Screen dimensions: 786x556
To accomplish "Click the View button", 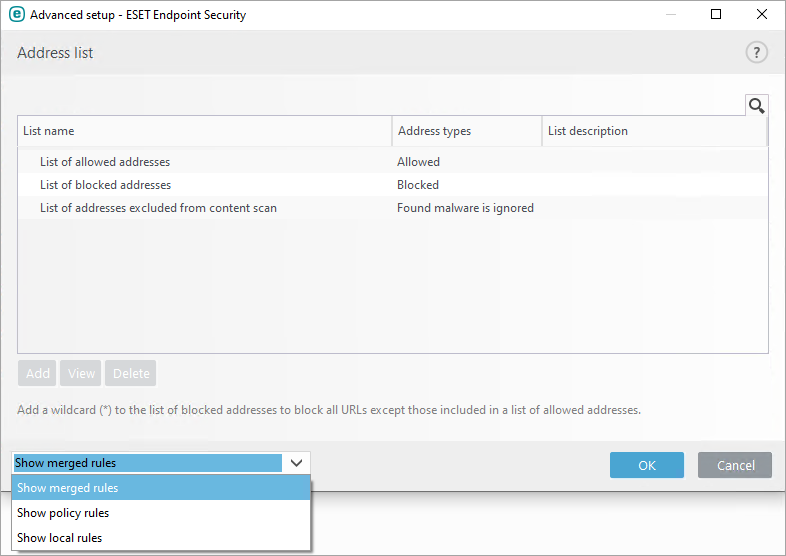I will coord(82,374).
